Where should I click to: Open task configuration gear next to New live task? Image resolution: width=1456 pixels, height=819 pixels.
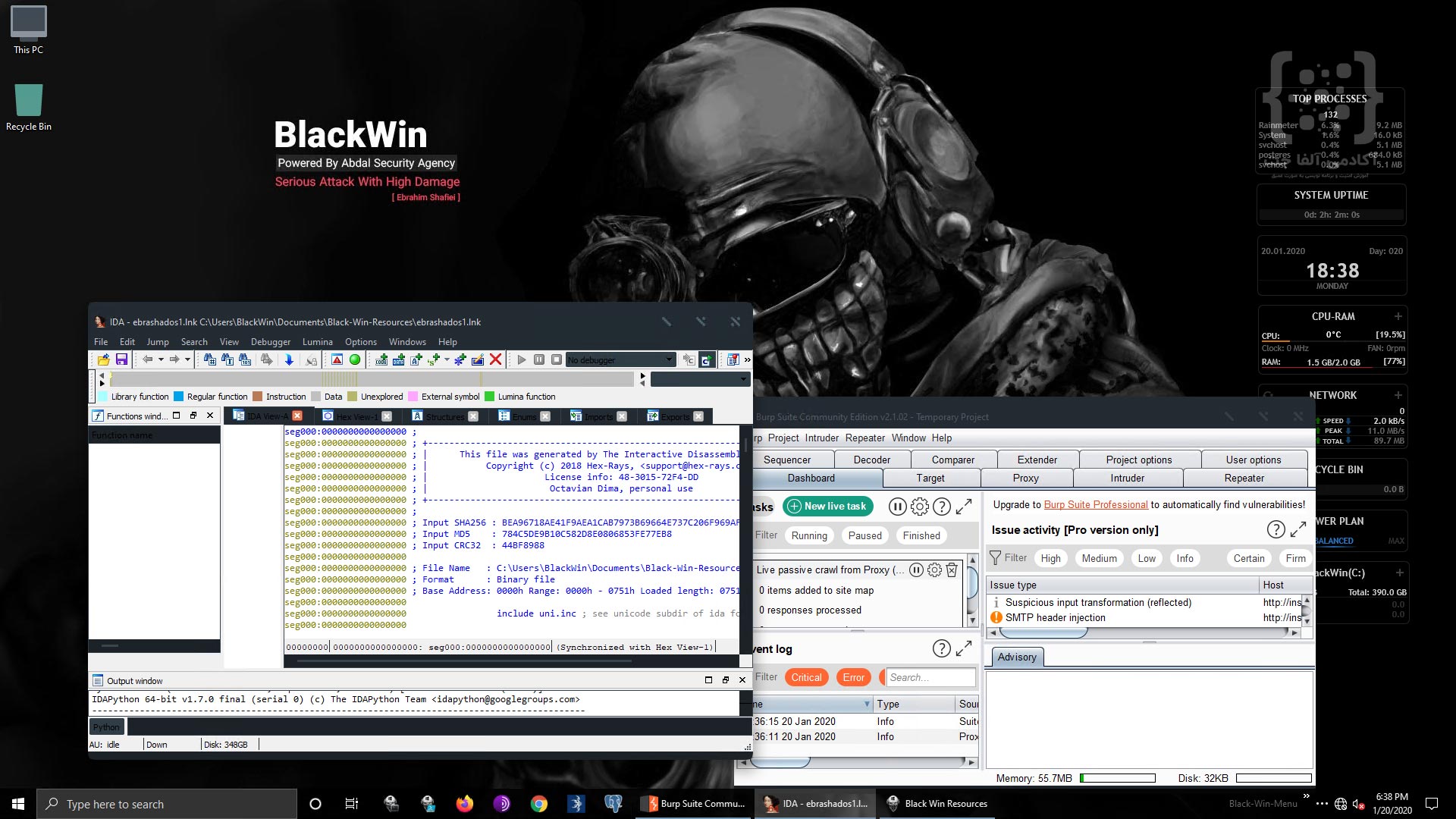click(x=919, y=507)
